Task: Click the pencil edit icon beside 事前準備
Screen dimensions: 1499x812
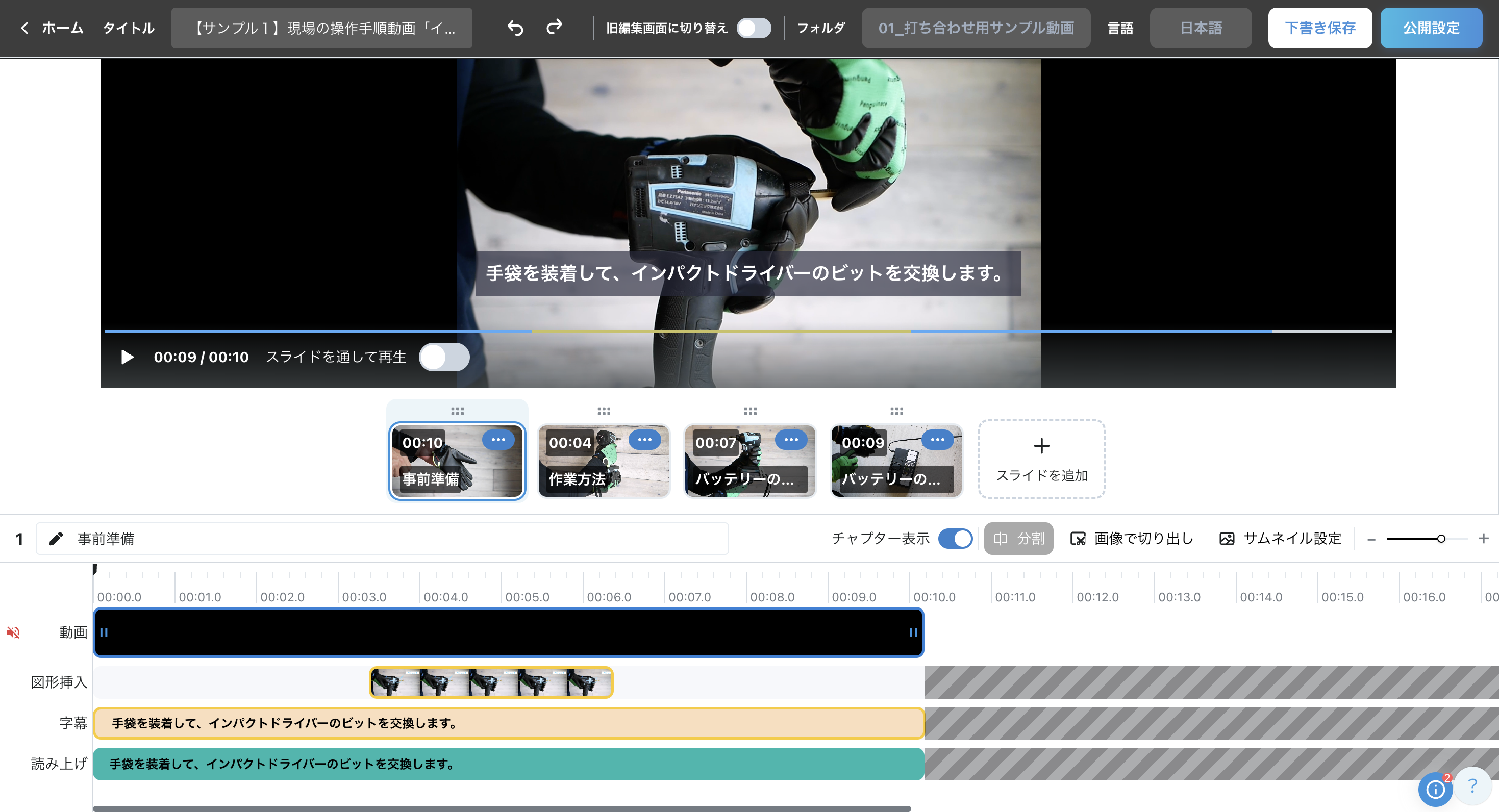Action: point(56,539)
